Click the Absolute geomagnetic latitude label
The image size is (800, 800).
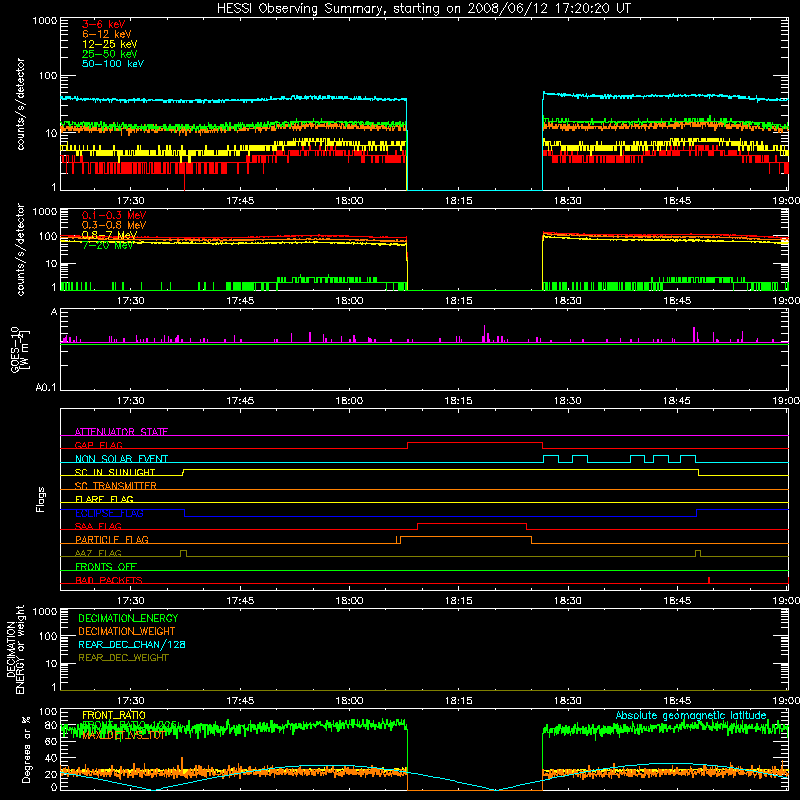691,715
